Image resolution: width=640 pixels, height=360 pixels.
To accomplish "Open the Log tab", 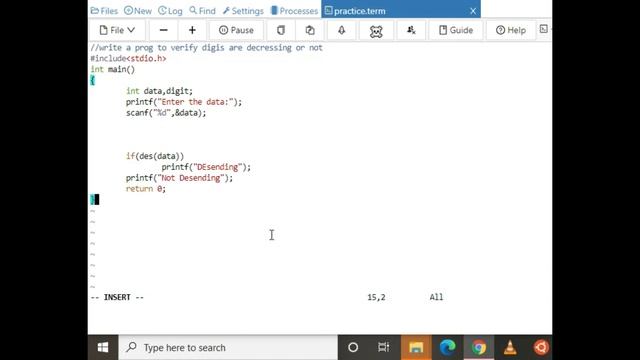I will click(x=170, y=11).
